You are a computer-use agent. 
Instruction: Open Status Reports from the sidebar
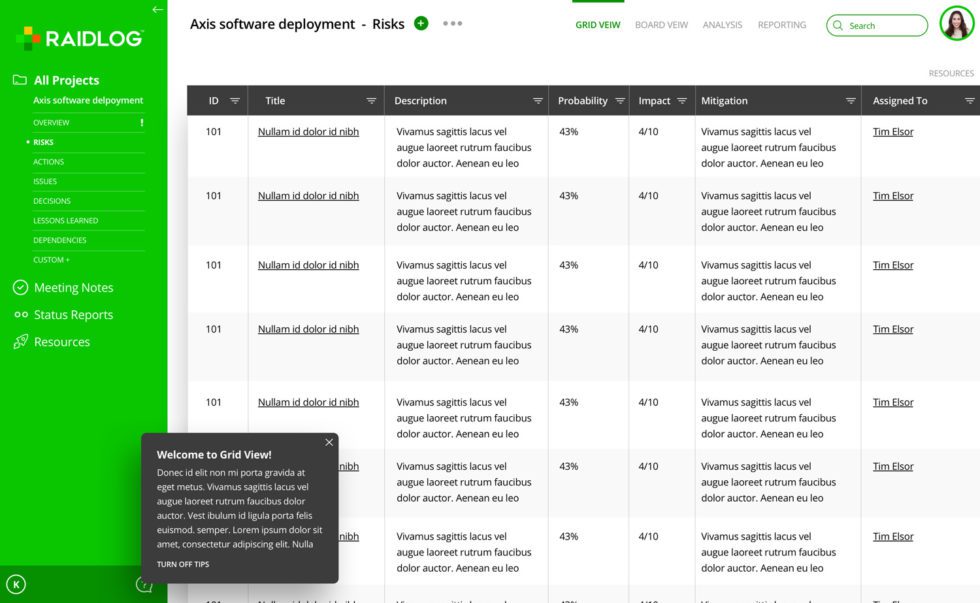(x=75, y=314)
